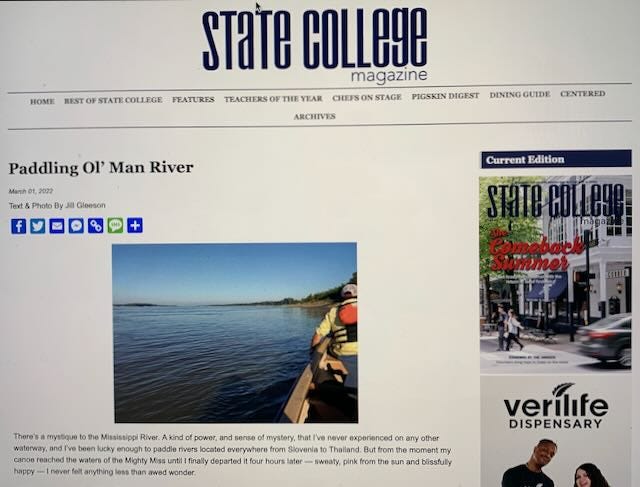
Task: Browse the Archives link
Action: (314, 117)
